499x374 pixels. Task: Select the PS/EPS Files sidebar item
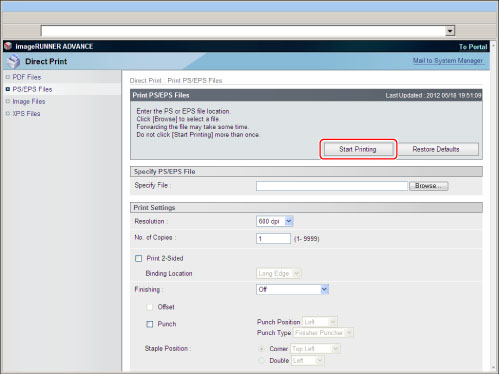pos(32,89)
